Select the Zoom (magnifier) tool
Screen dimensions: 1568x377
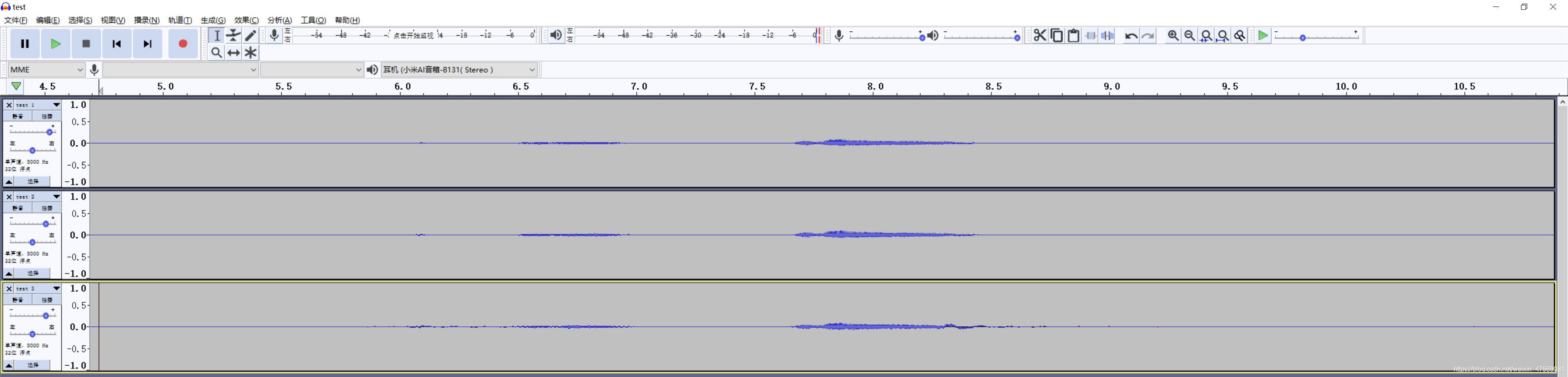click(216, 53)
